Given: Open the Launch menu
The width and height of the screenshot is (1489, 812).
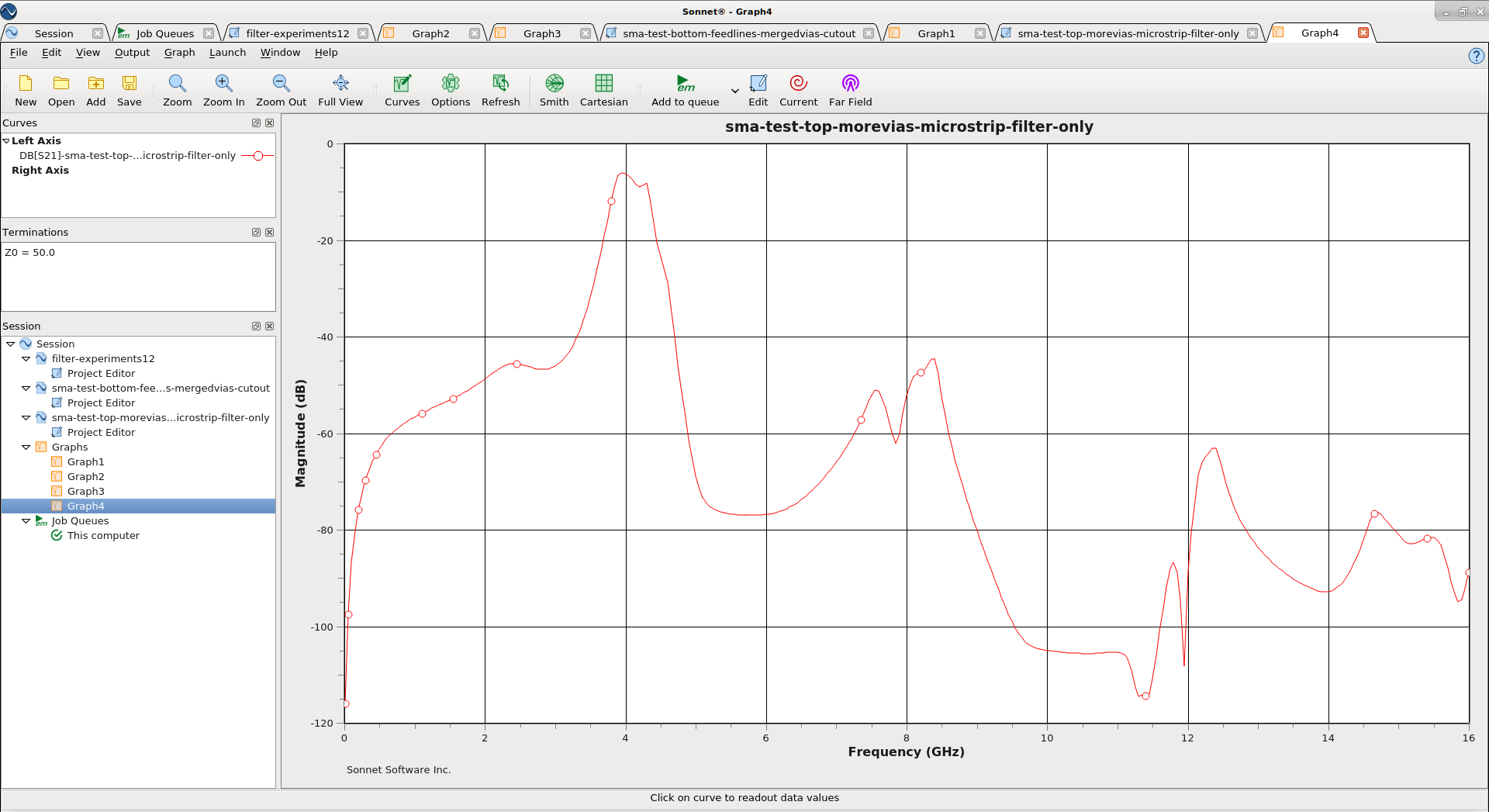Looking at the screenshot, I should point(227,53).
